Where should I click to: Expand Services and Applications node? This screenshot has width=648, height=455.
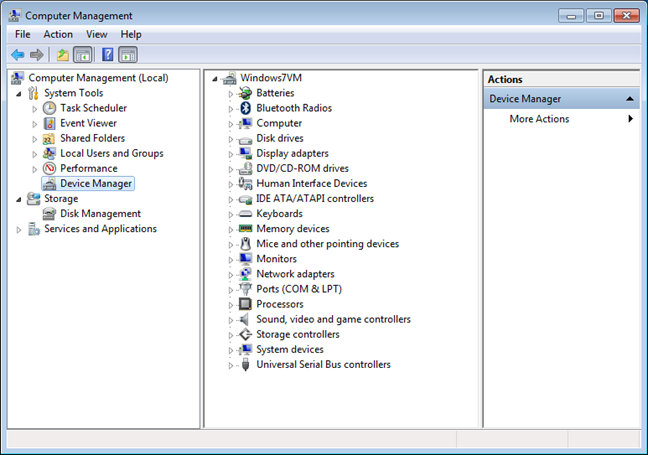click(x=19, y=229)
